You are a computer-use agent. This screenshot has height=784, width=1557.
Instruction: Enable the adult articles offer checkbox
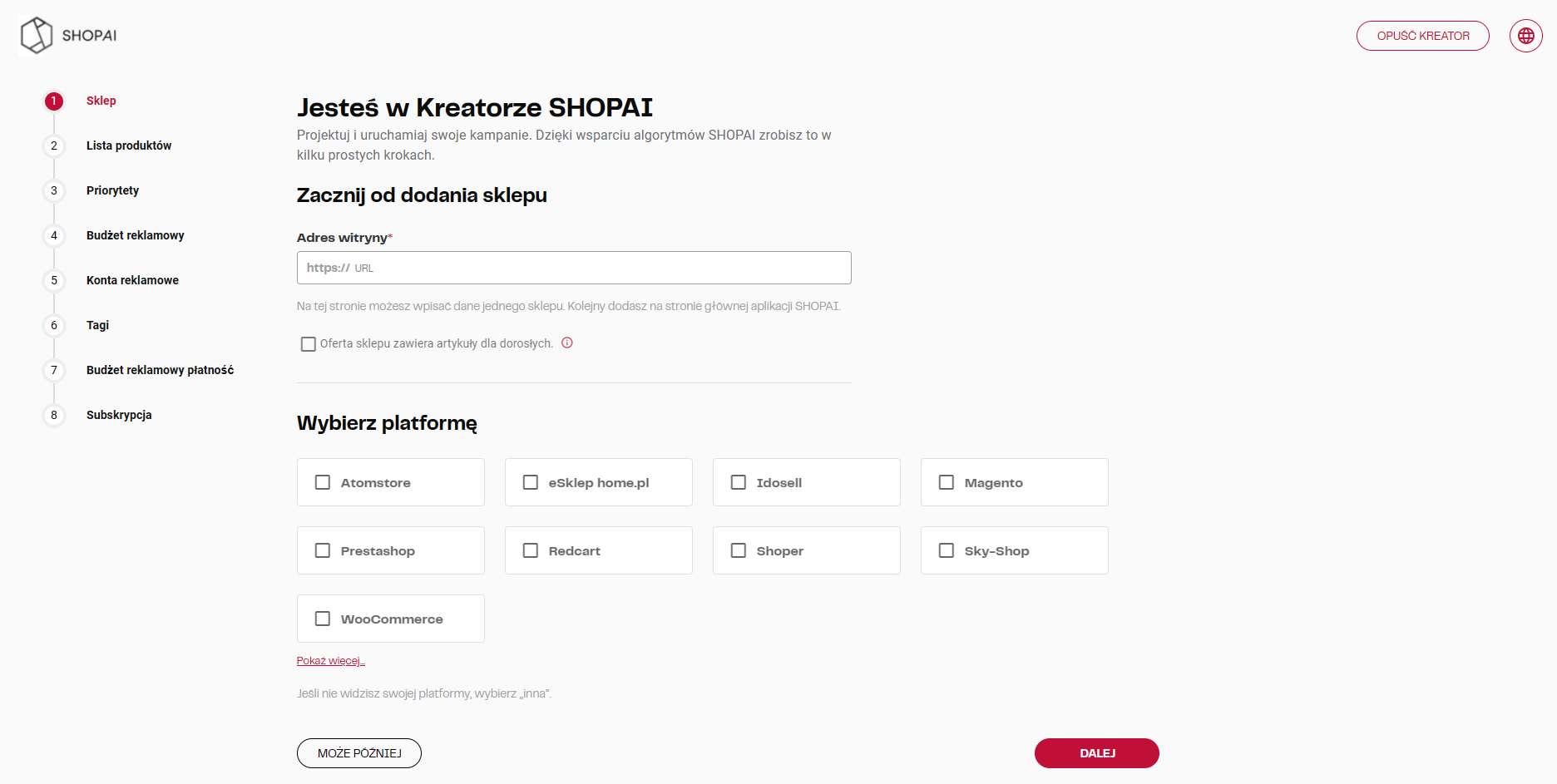click(309, 344)
